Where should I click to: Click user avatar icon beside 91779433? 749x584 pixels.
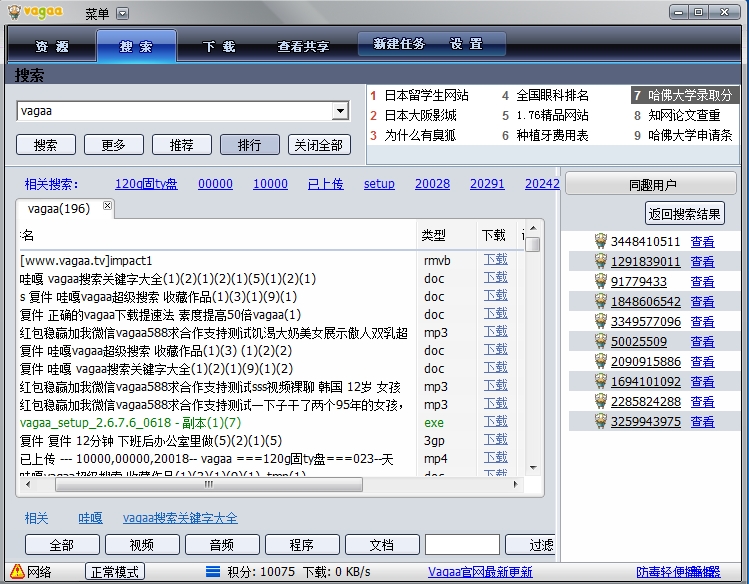pos(600,281)
